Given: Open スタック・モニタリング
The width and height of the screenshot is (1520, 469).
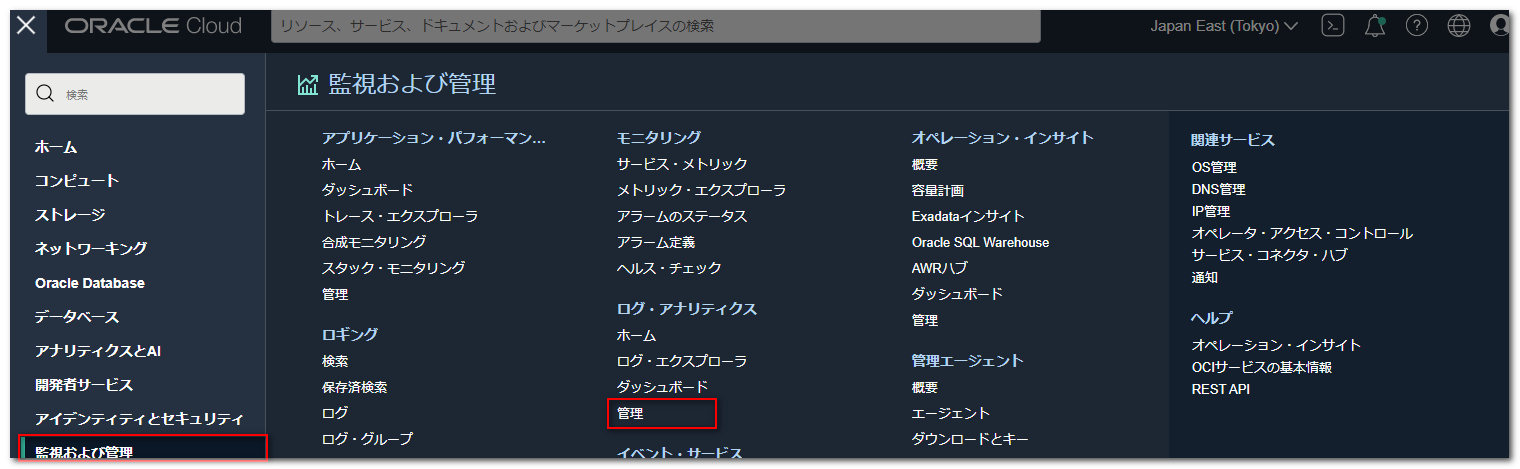Looking at the screenshot, I should coord(393,268).
